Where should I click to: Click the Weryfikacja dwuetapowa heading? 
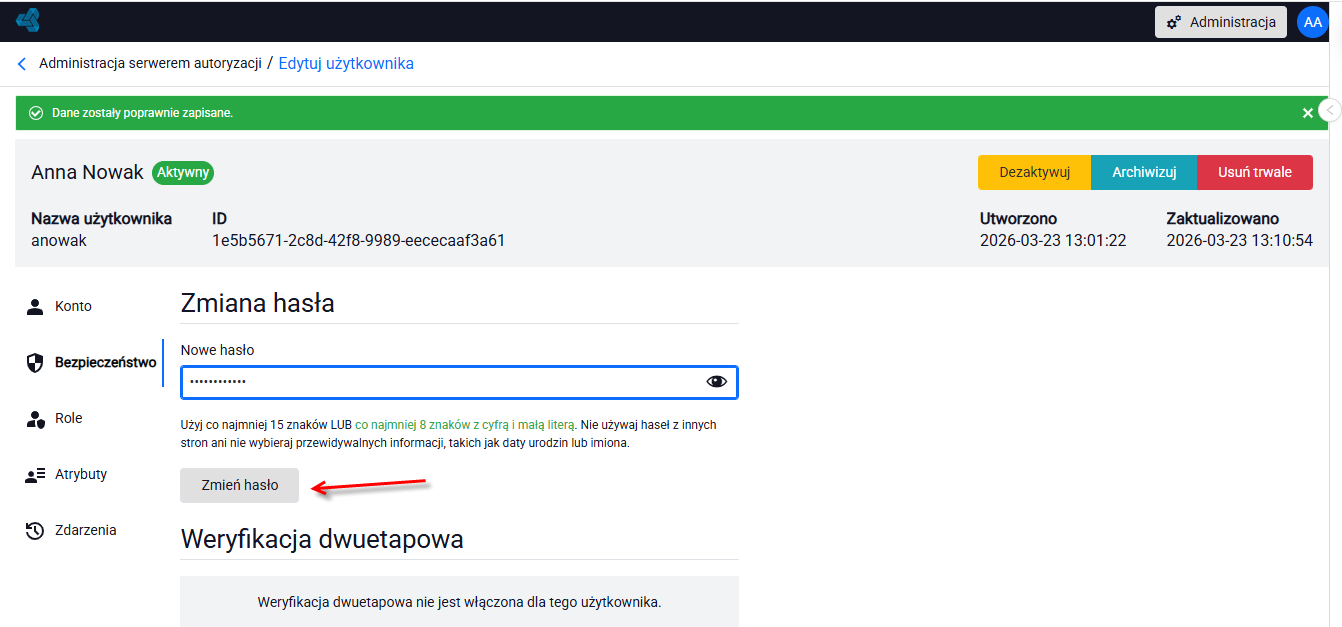click(322, 540)
